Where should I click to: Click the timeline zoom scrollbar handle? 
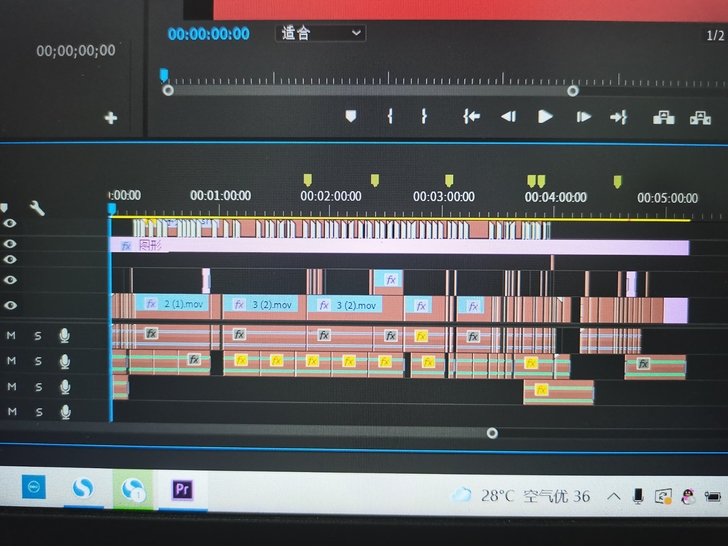coord(492,433)
